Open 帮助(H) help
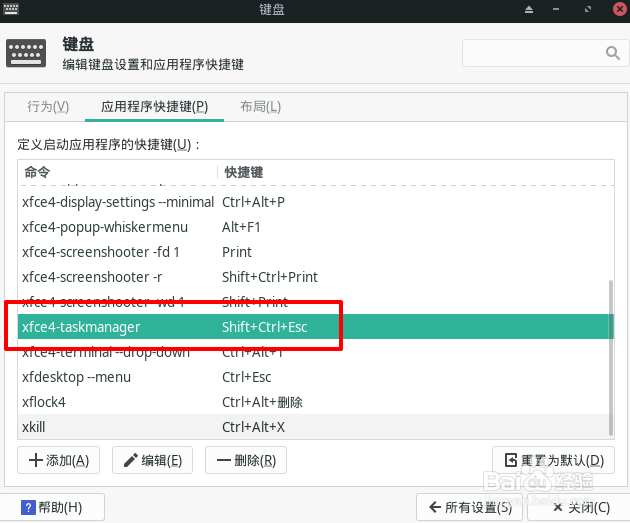The width and height of the screenshot is (630, 523). tap(51, 507)
